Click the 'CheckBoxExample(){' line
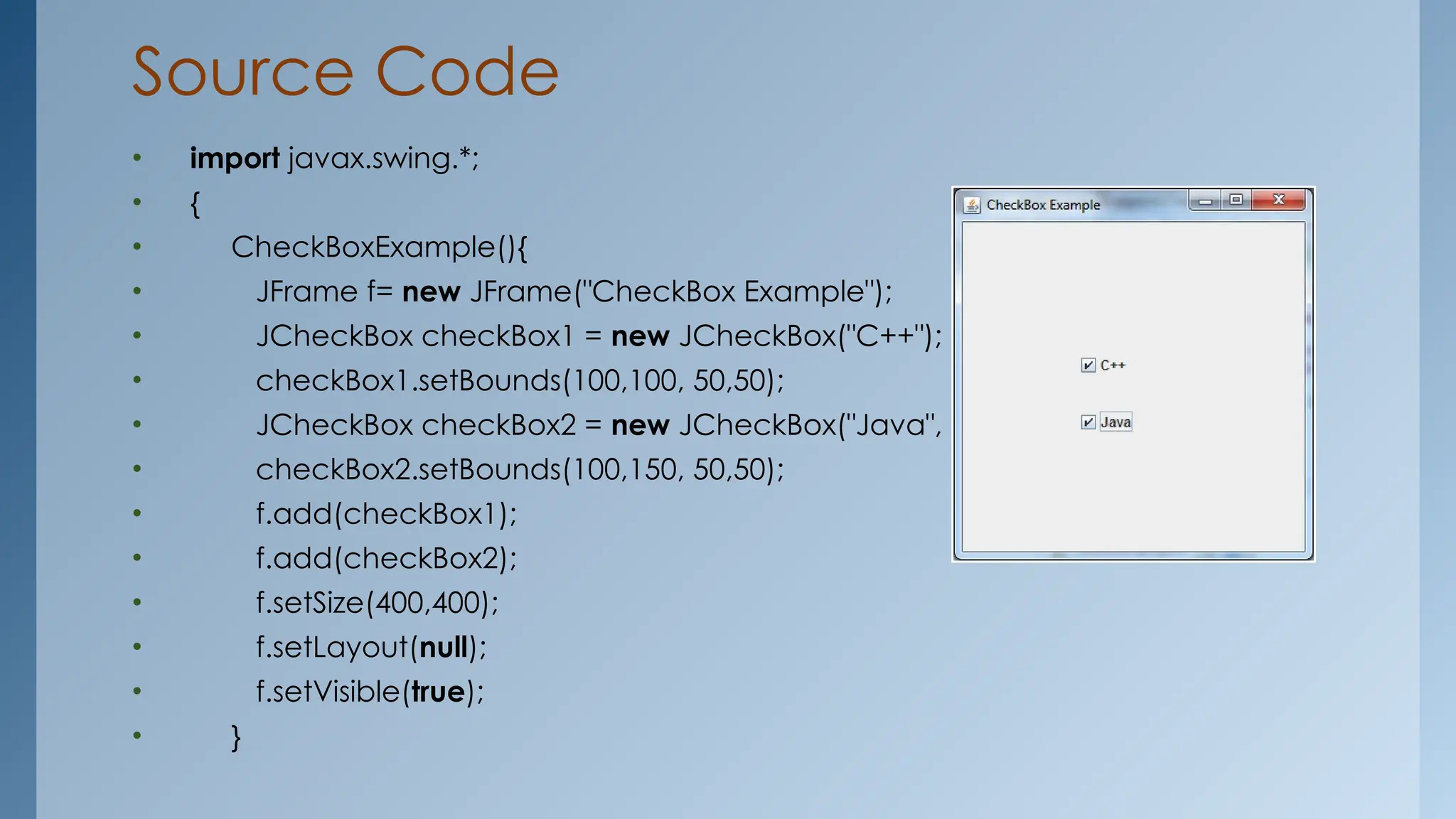This screenshot has width=1456, height=819. (379, 247)
